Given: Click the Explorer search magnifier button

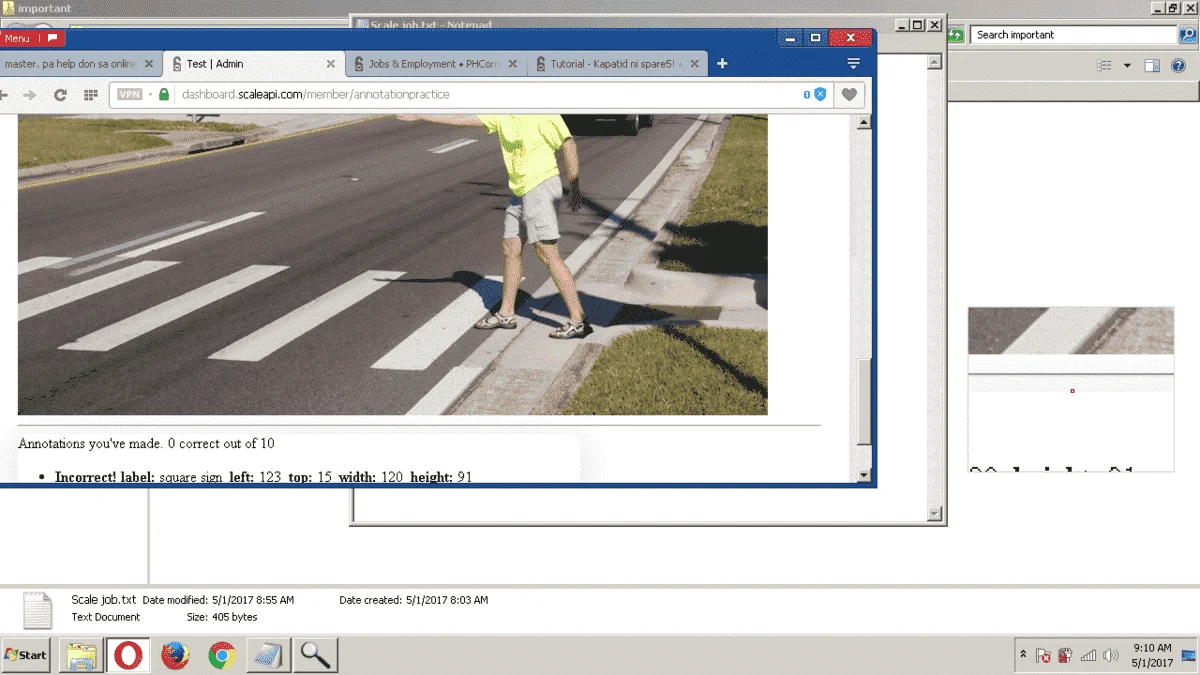Looking at the screenshot, I should point(1189,35).
